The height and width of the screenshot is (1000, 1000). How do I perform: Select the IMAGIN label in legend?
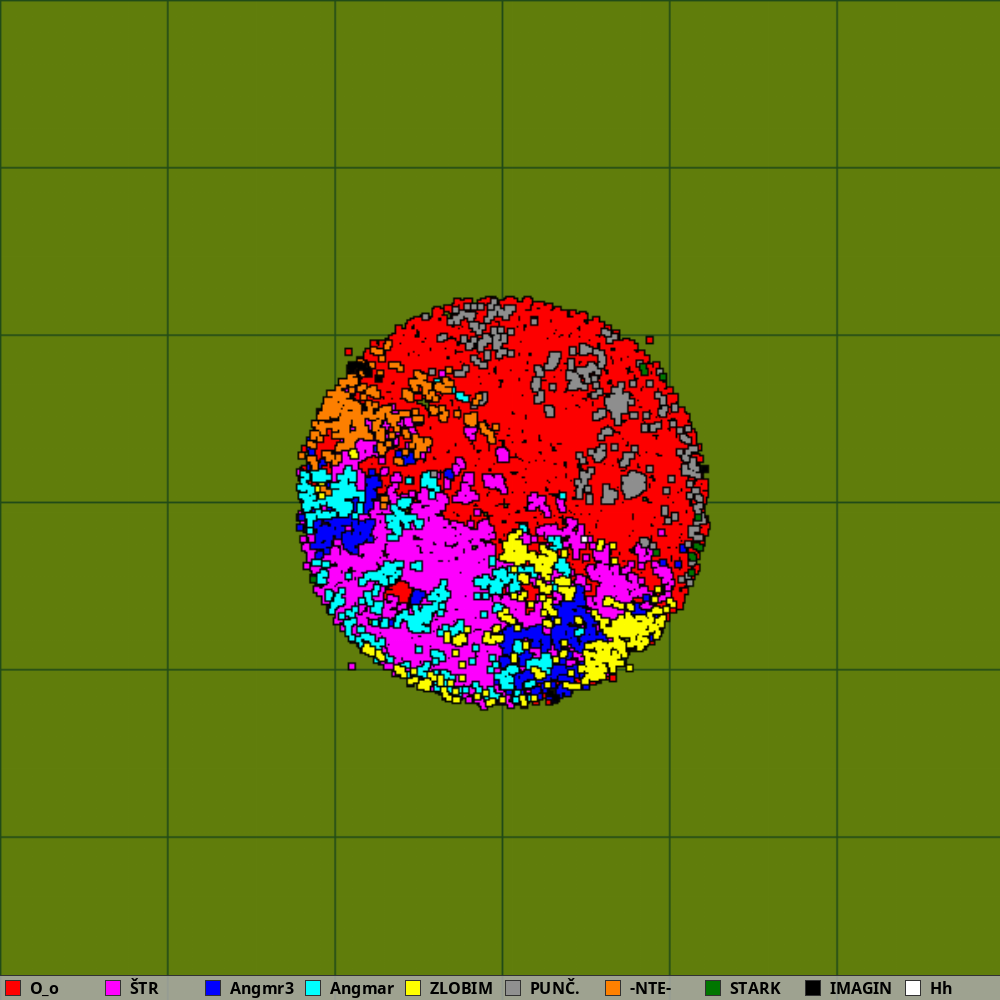[x=860, y=988]
